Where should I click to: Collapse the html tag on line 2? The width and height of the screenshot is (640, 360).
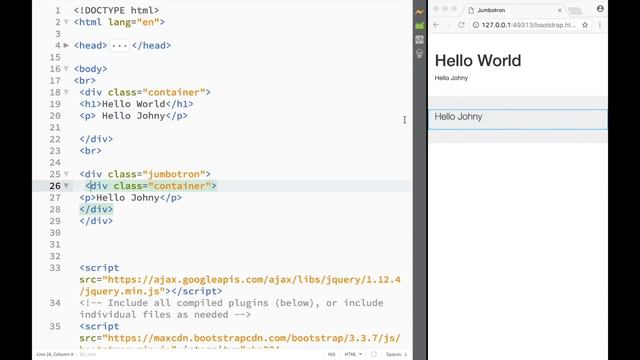(x=66, y=22)
